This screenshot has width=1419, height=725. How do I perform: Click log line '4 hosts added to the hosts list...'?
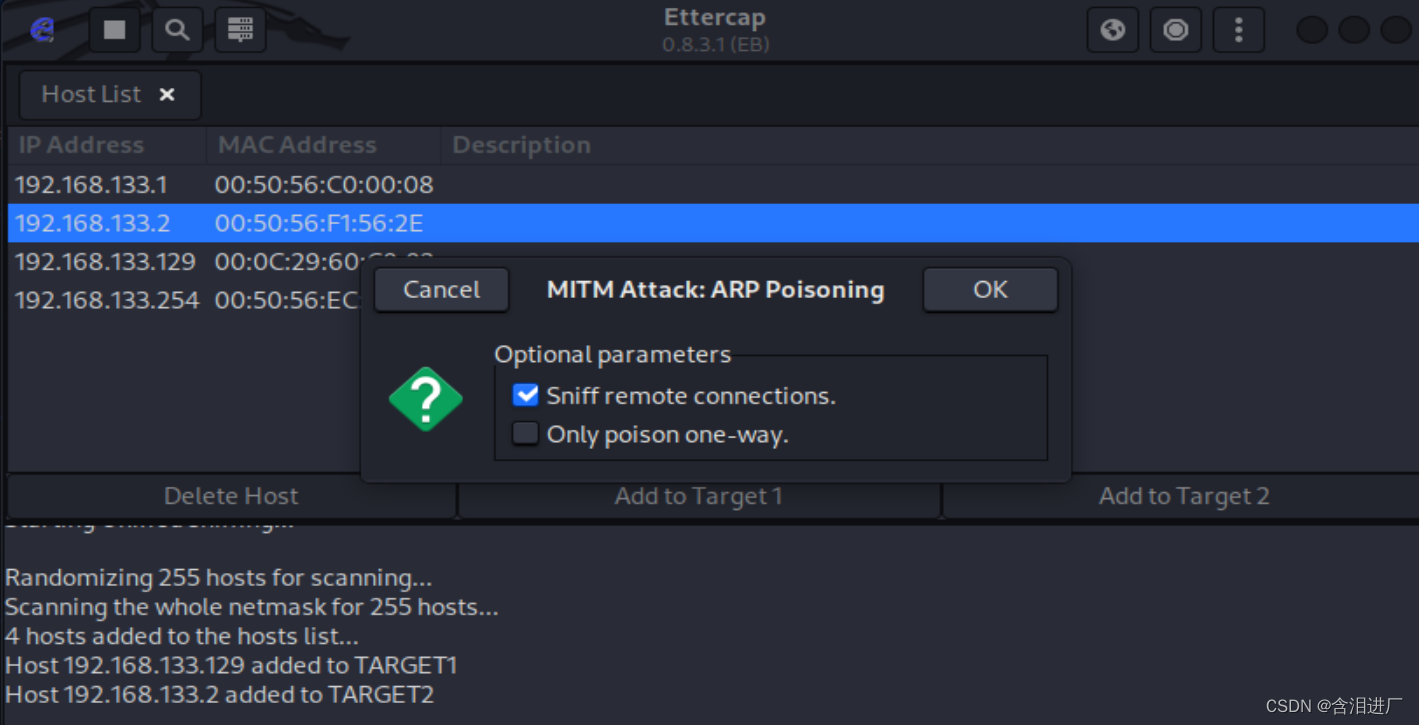[x=182, y=636]
